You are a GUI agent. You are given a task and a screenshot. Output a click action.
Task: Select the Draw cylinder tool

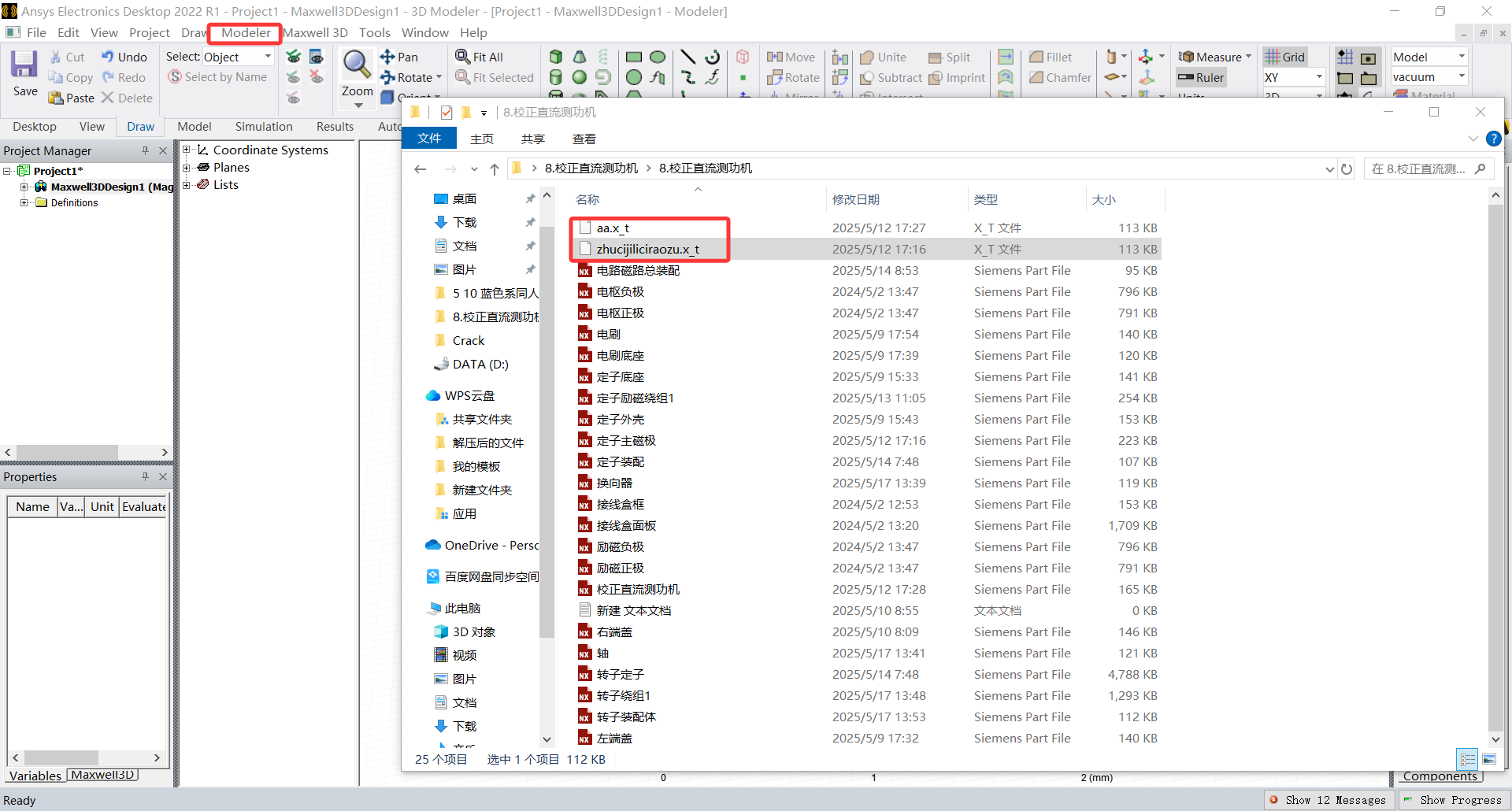click(x=556, y=77)
